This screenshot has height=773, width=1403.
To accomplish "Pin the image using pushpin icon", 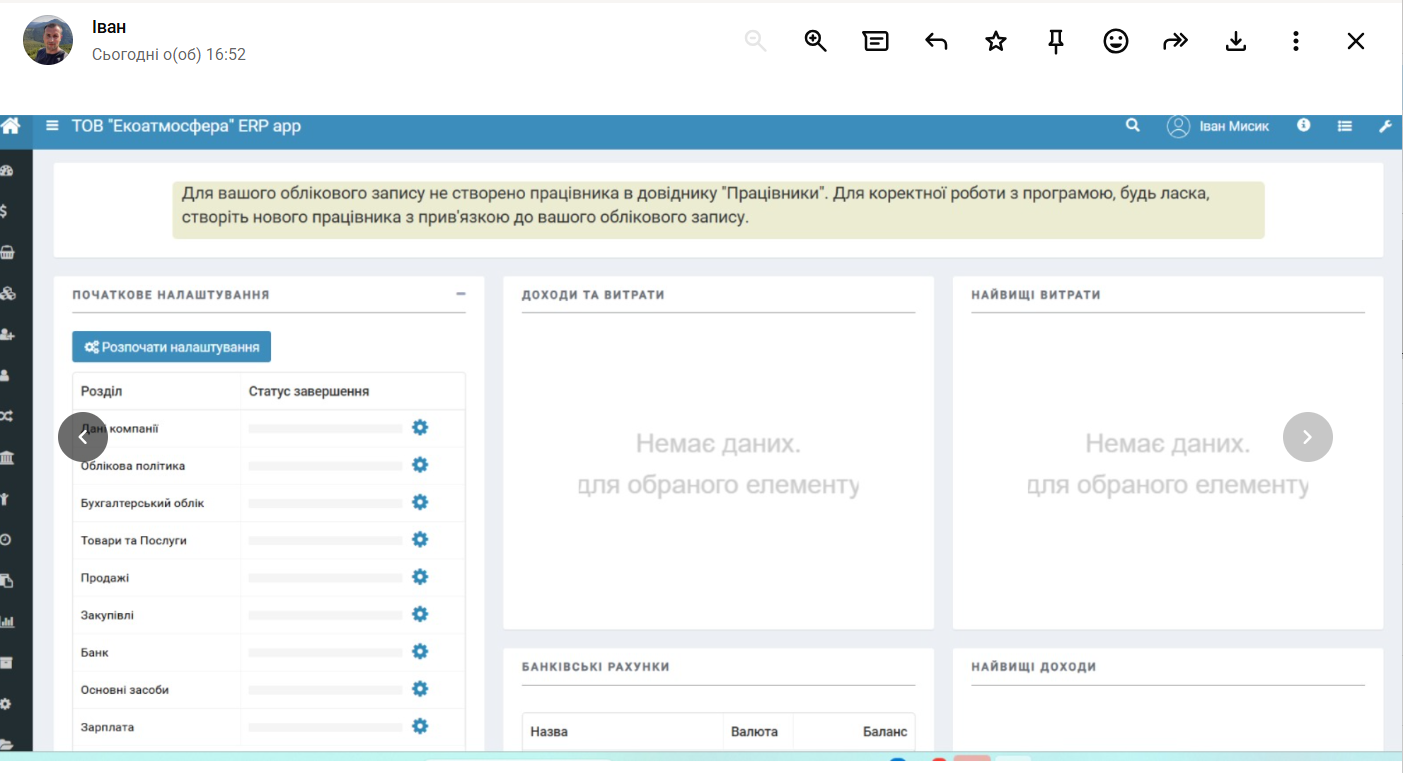I will pyautogui.click(x=1056, y=41).
